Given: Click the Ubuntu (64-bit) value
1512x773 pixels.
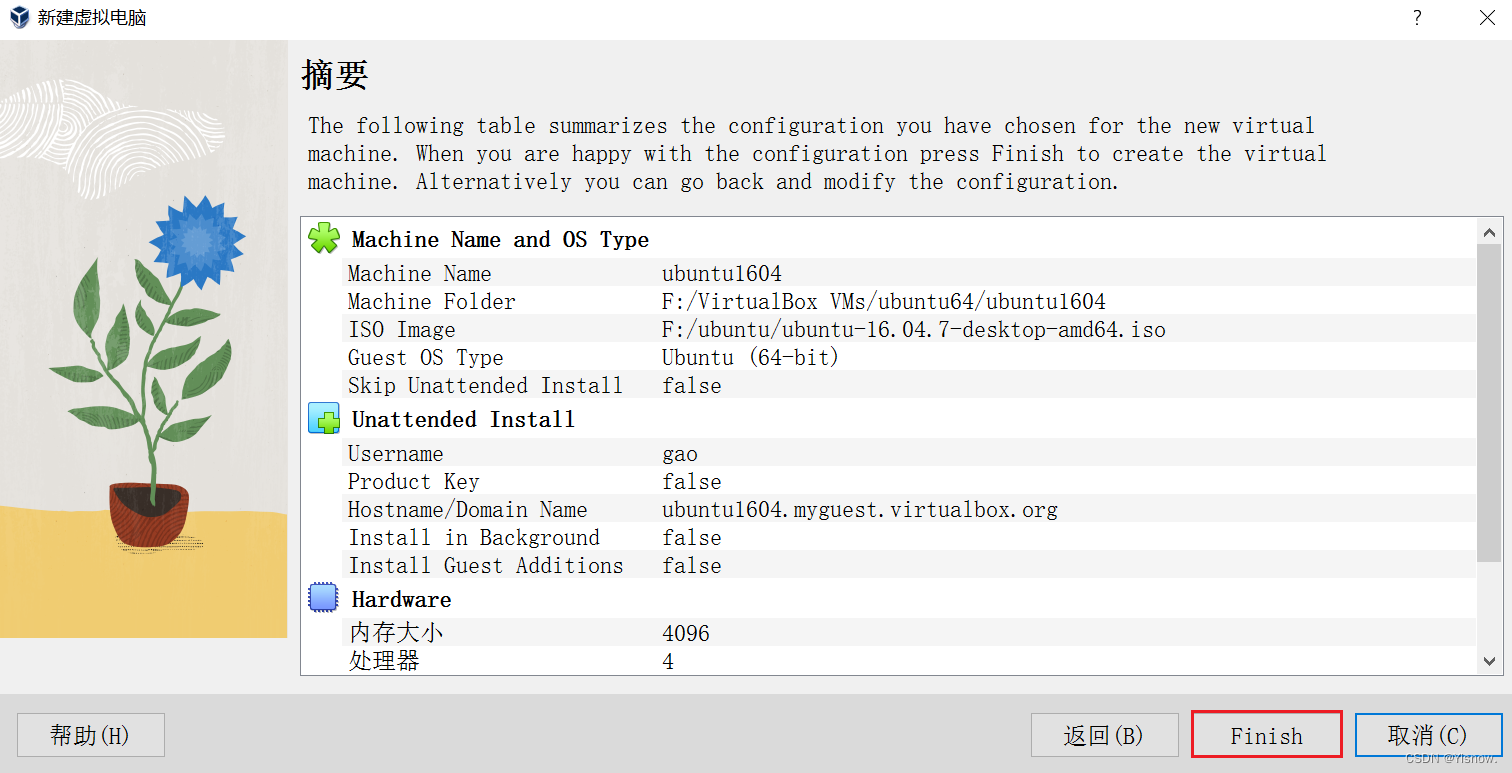Looking at the screenshot, I should click(x=750, y=358).
